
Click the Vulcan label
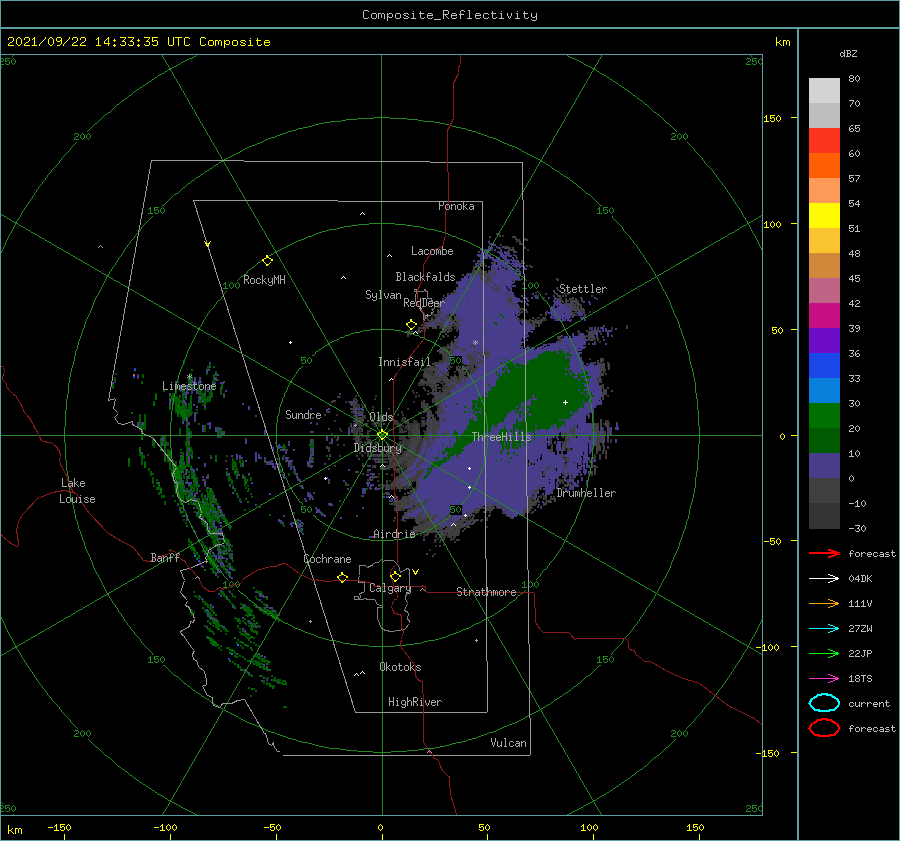[509, 743]
